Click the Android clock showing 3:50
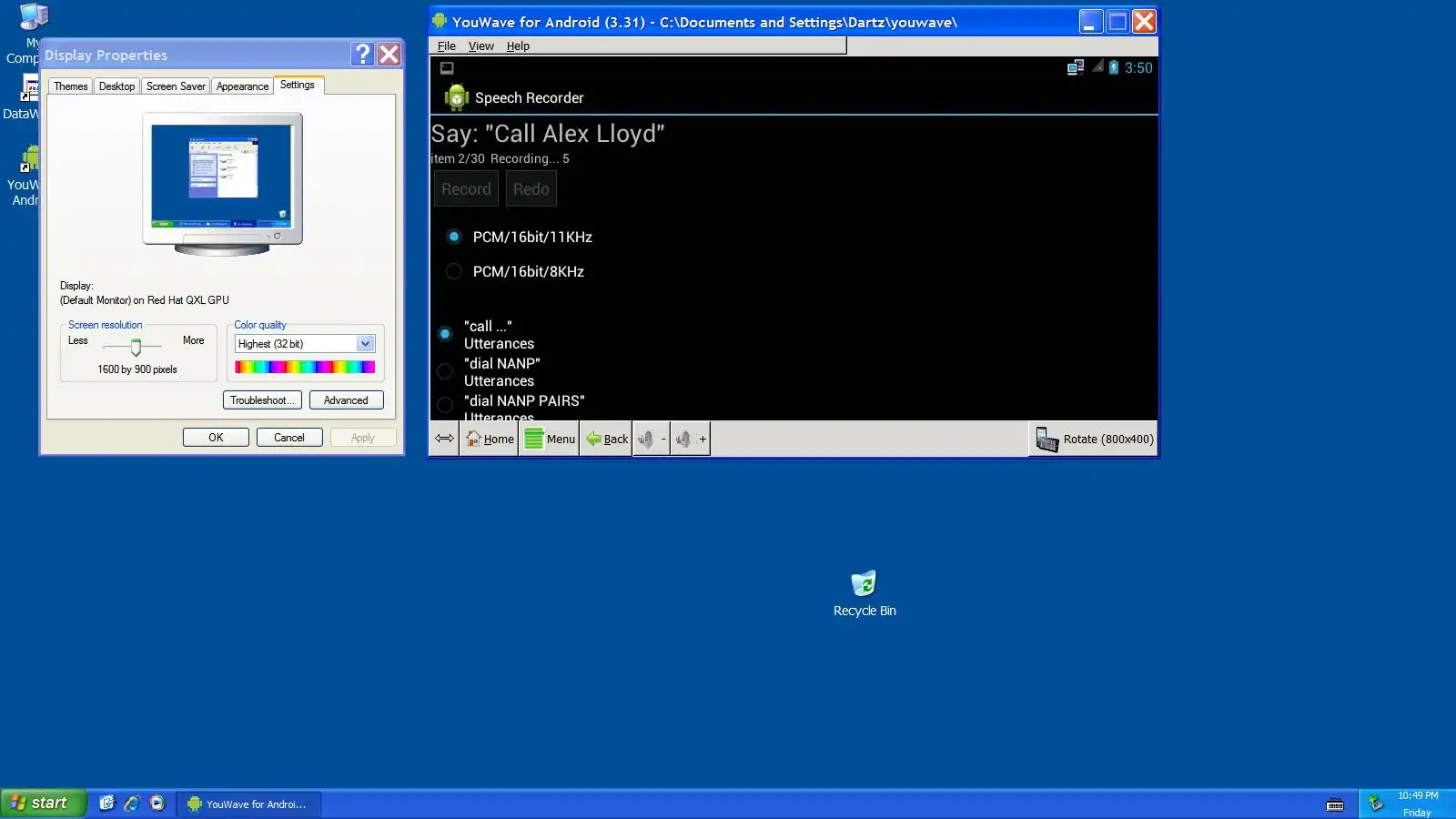This screenshot has height=819, width=1456. coord(1138,67)
